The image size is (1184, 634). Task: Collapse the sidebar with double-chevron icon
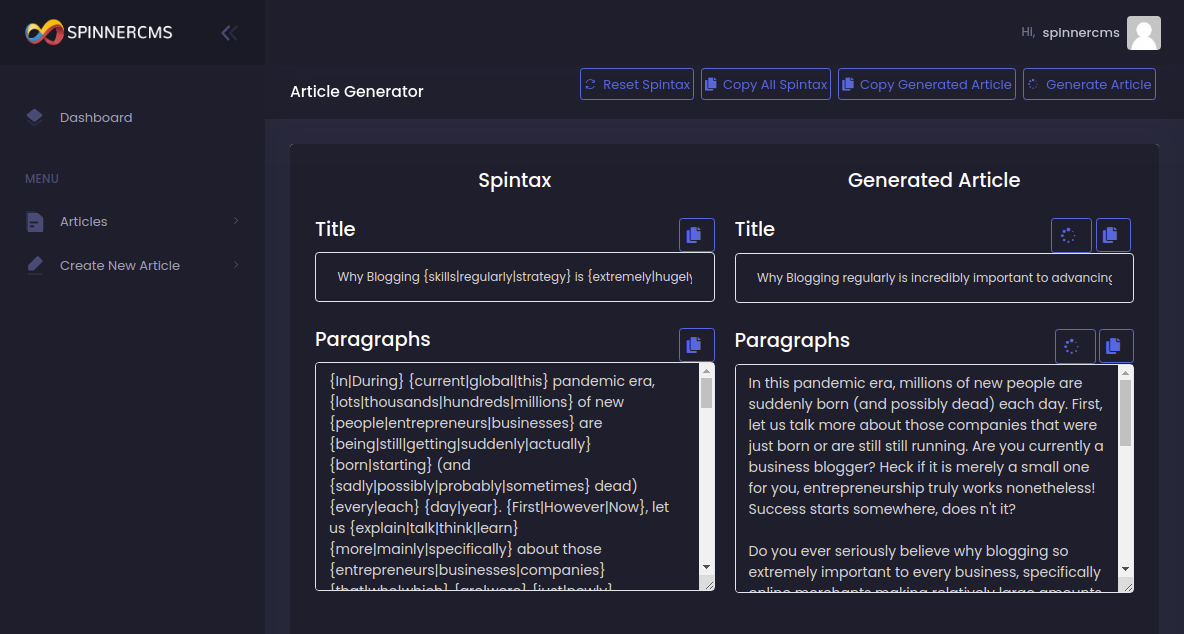pyautogui.click(x=229, y=33)
